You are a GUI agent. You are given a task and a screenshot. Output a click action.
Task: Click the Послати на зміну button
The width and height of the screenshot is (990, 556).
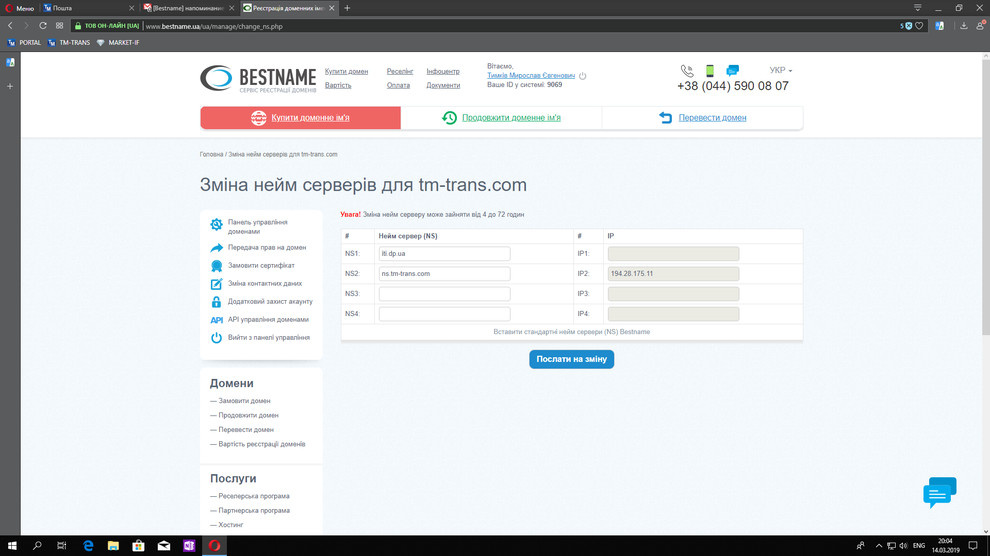pos(571,359)
